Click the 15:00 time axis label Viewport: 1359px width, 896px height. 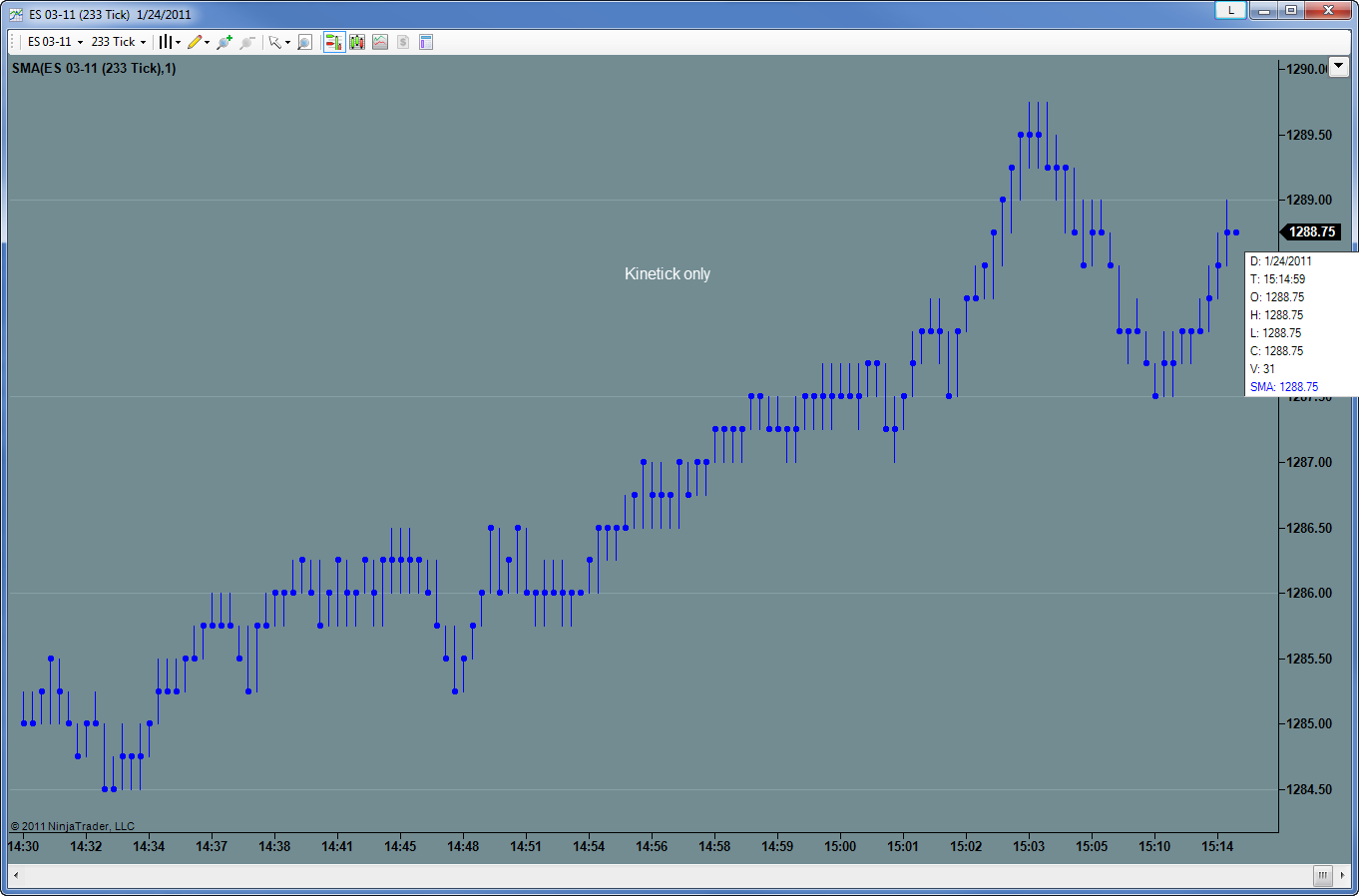pos(840,846)
